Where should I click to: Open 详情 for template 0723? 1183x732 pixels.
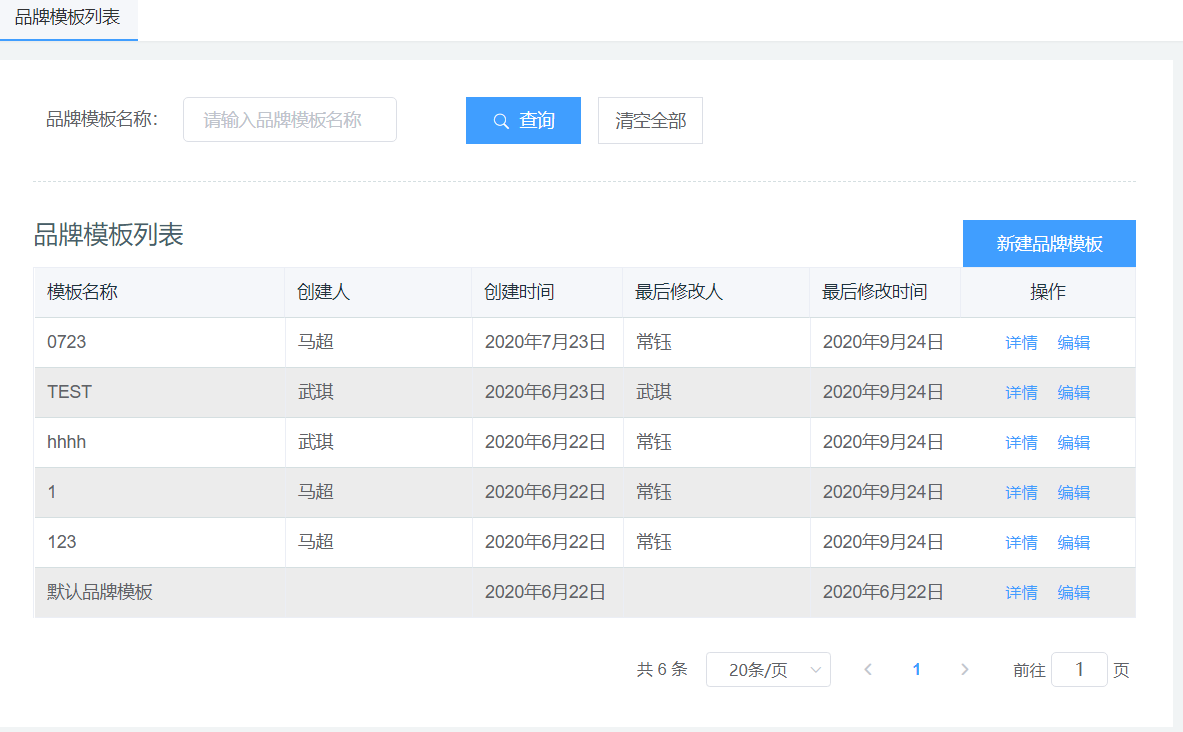pos(1021,343)
